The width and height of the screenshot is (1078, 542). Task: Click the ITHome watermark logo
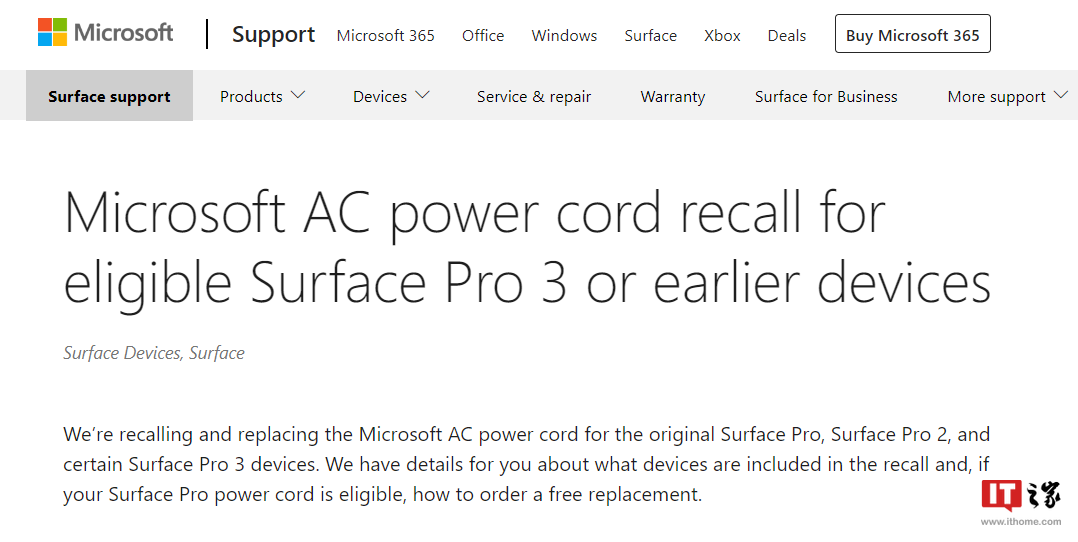point(1021,503)
